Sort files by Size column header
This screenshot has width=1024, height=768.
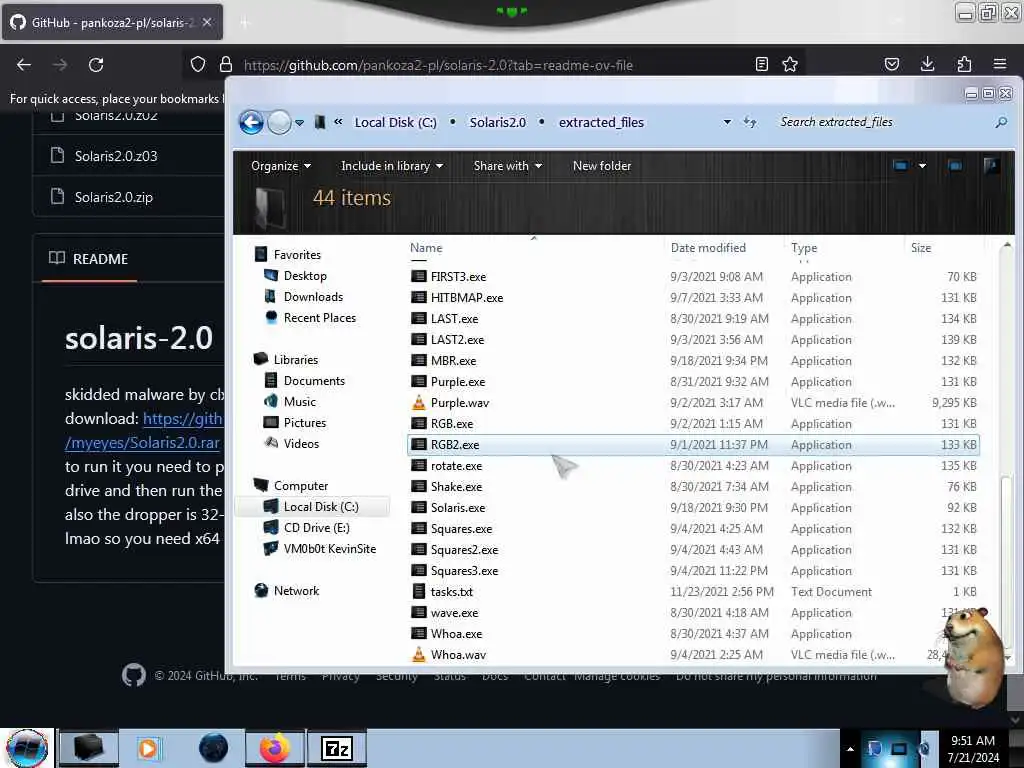[x=921, y=248]
